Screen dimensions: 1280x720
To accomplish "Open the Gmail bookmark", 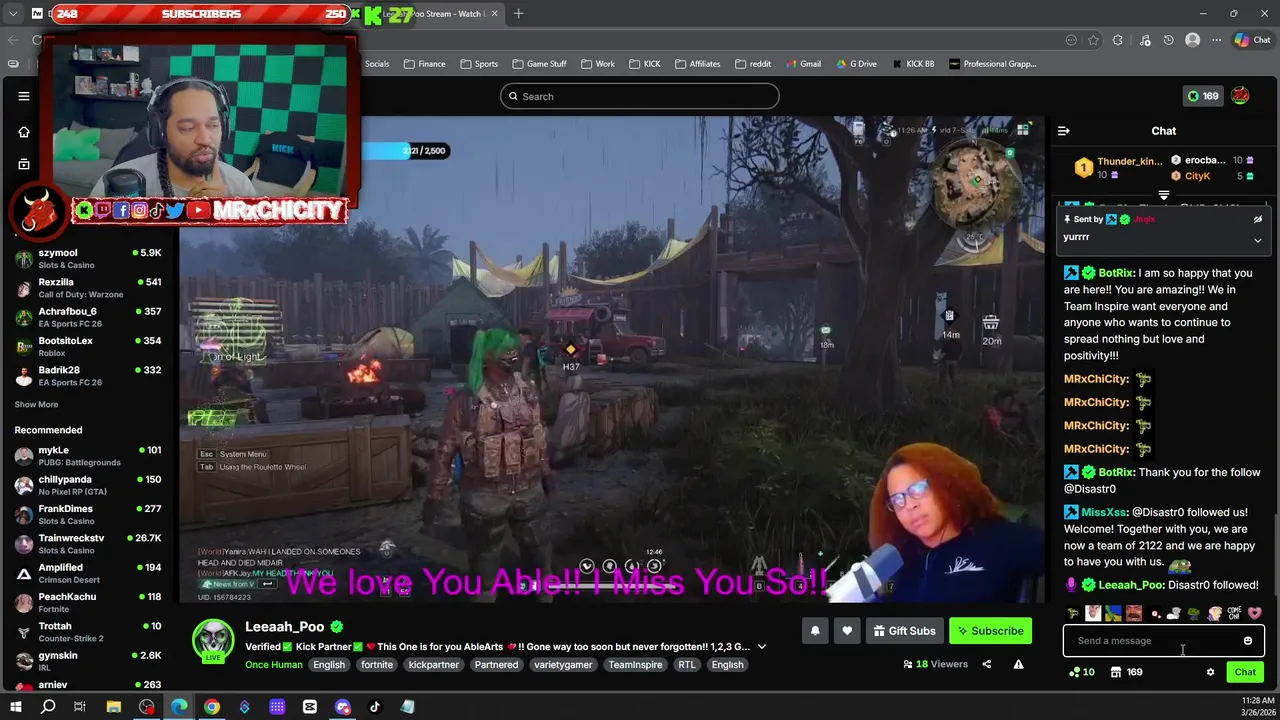I will (803, 64).
